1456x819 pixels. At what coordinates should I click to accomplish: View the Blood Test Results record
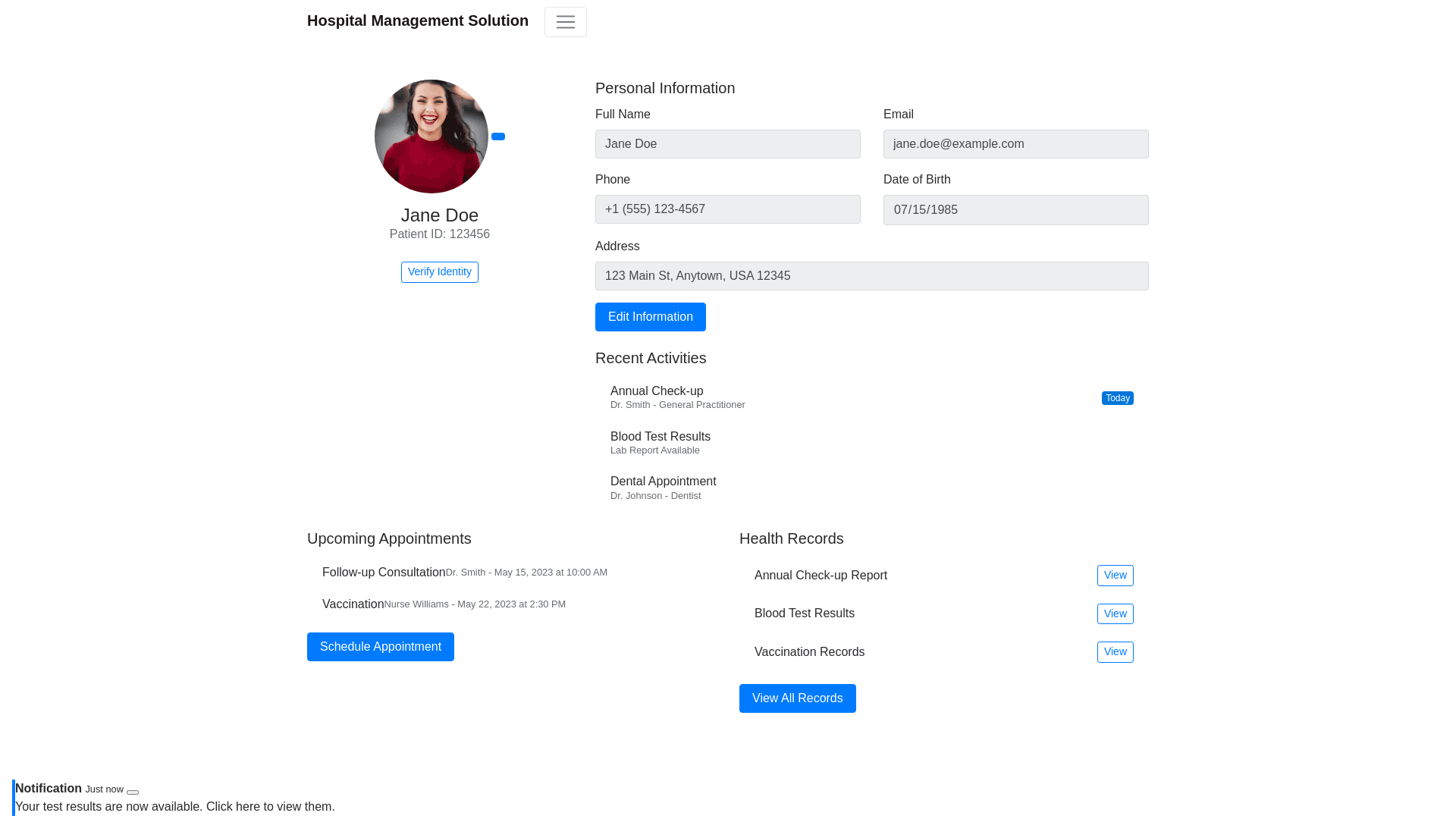(1115, 613)
